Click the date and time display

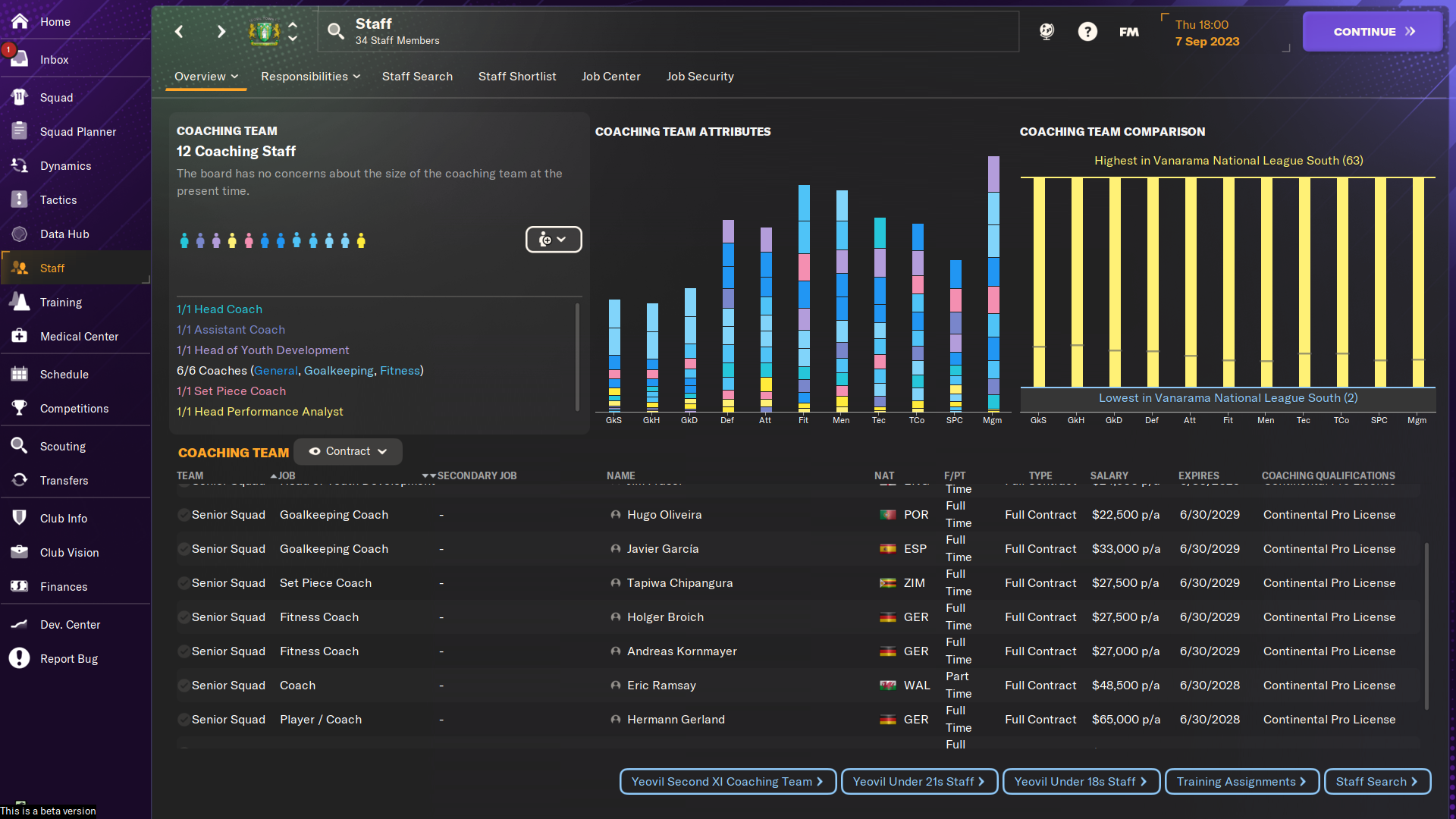pos(1207,33)
